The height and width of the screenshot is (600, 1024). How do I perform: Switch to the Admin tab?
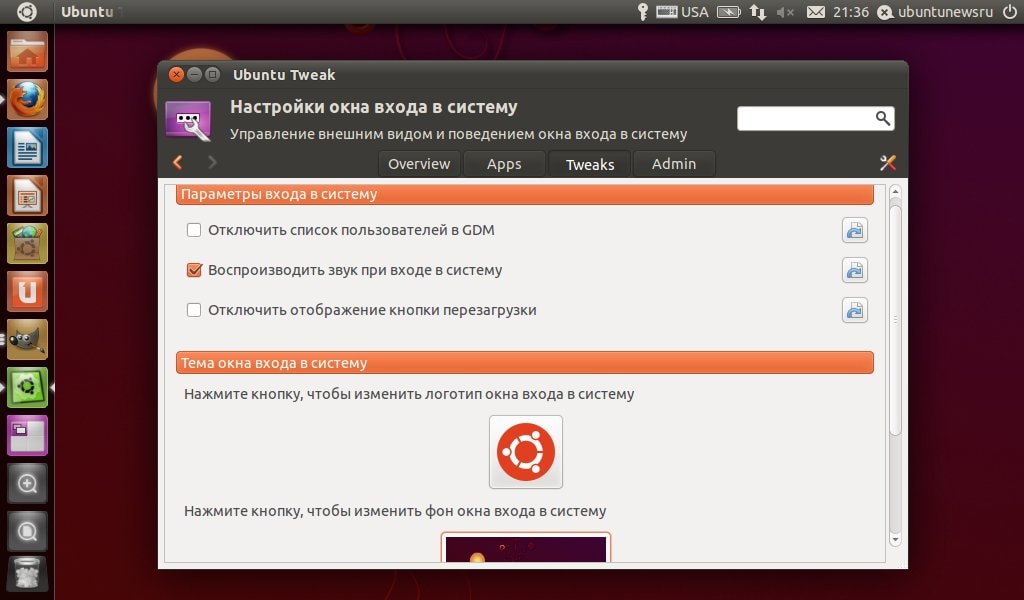point(674,164)
